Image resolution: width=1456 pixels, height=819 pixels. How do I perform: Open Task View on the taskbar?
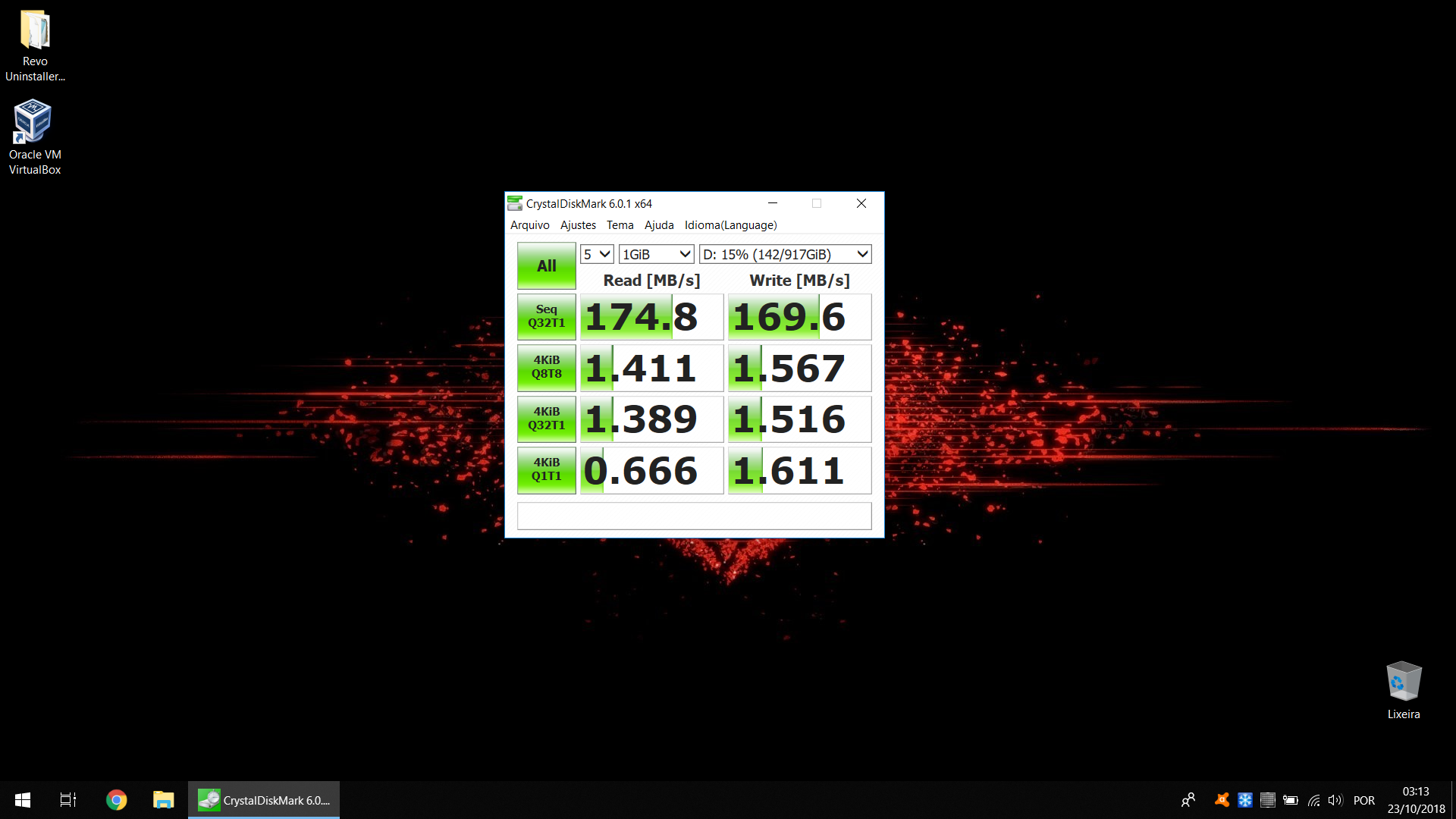point(68,800)
